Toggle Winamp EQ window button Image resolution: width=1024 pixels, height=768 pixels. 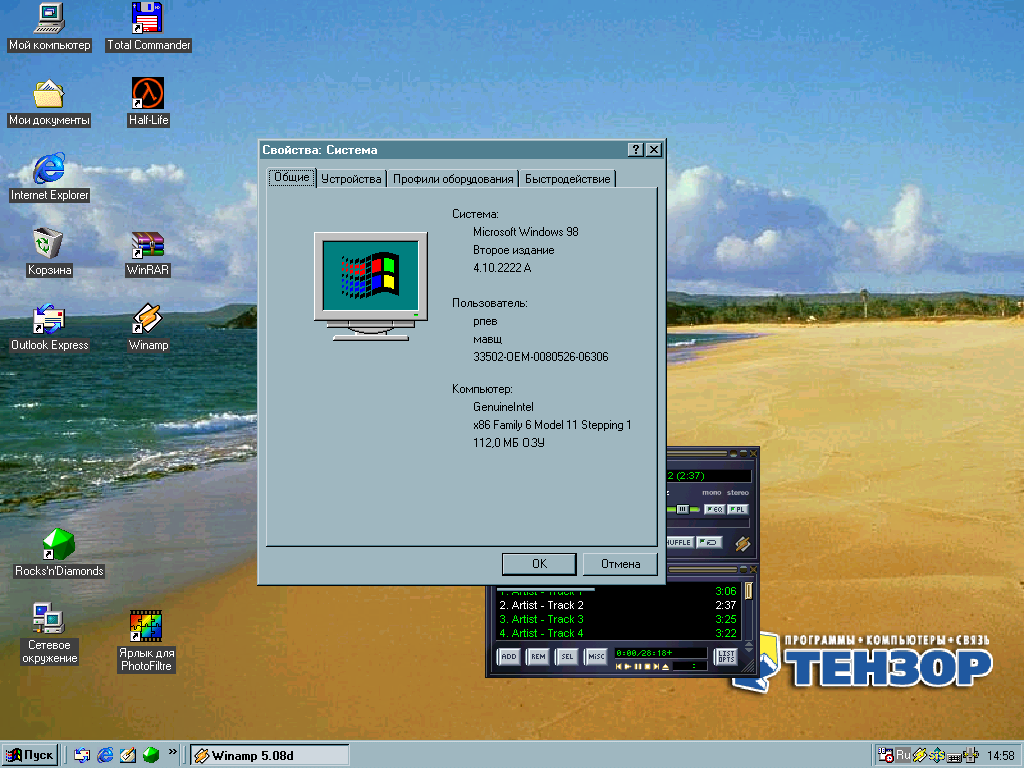[715, 509]
